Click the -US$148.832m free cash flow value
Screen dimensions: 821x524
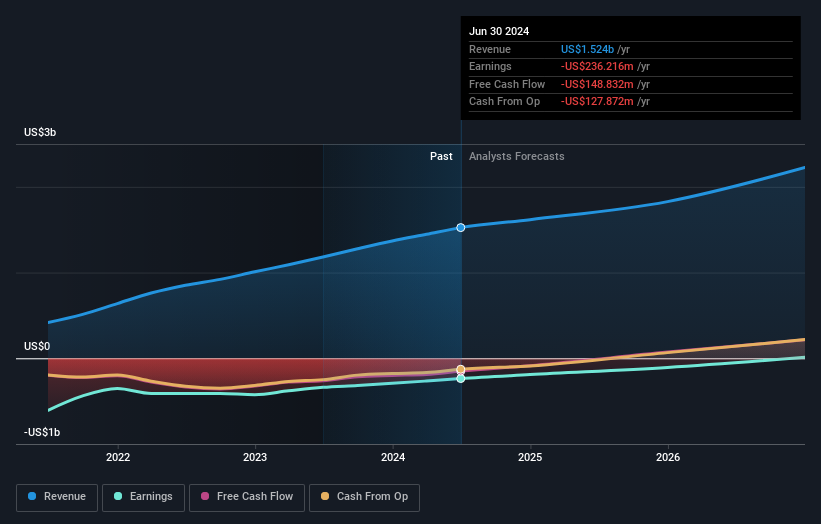click(x=597, y=84)
